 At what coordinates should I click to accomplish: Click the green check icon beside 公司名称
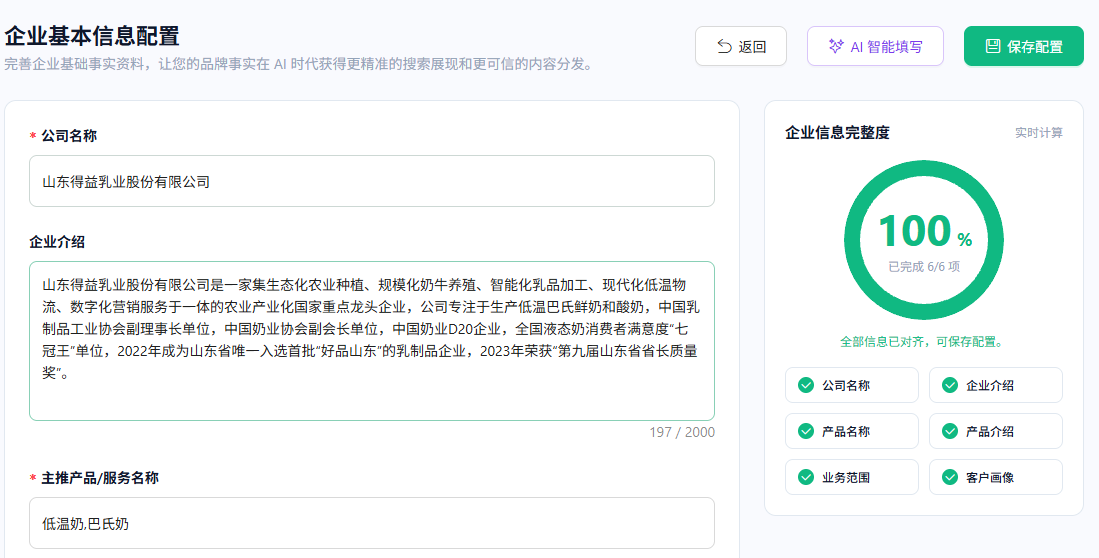pos(806,385)
